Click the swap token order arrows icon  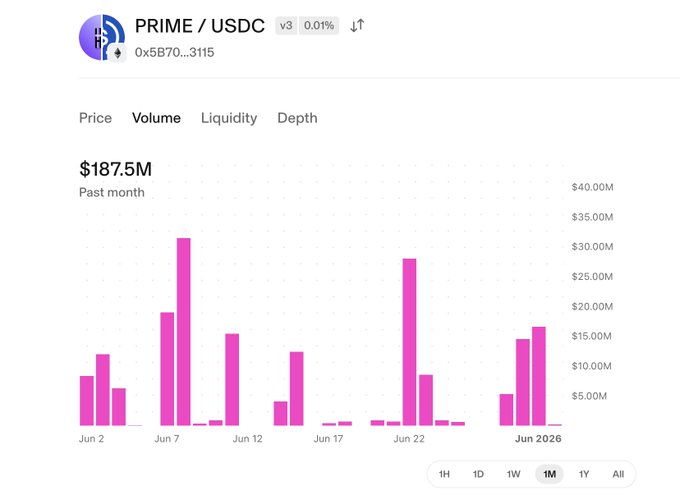(x=357, y=26)
